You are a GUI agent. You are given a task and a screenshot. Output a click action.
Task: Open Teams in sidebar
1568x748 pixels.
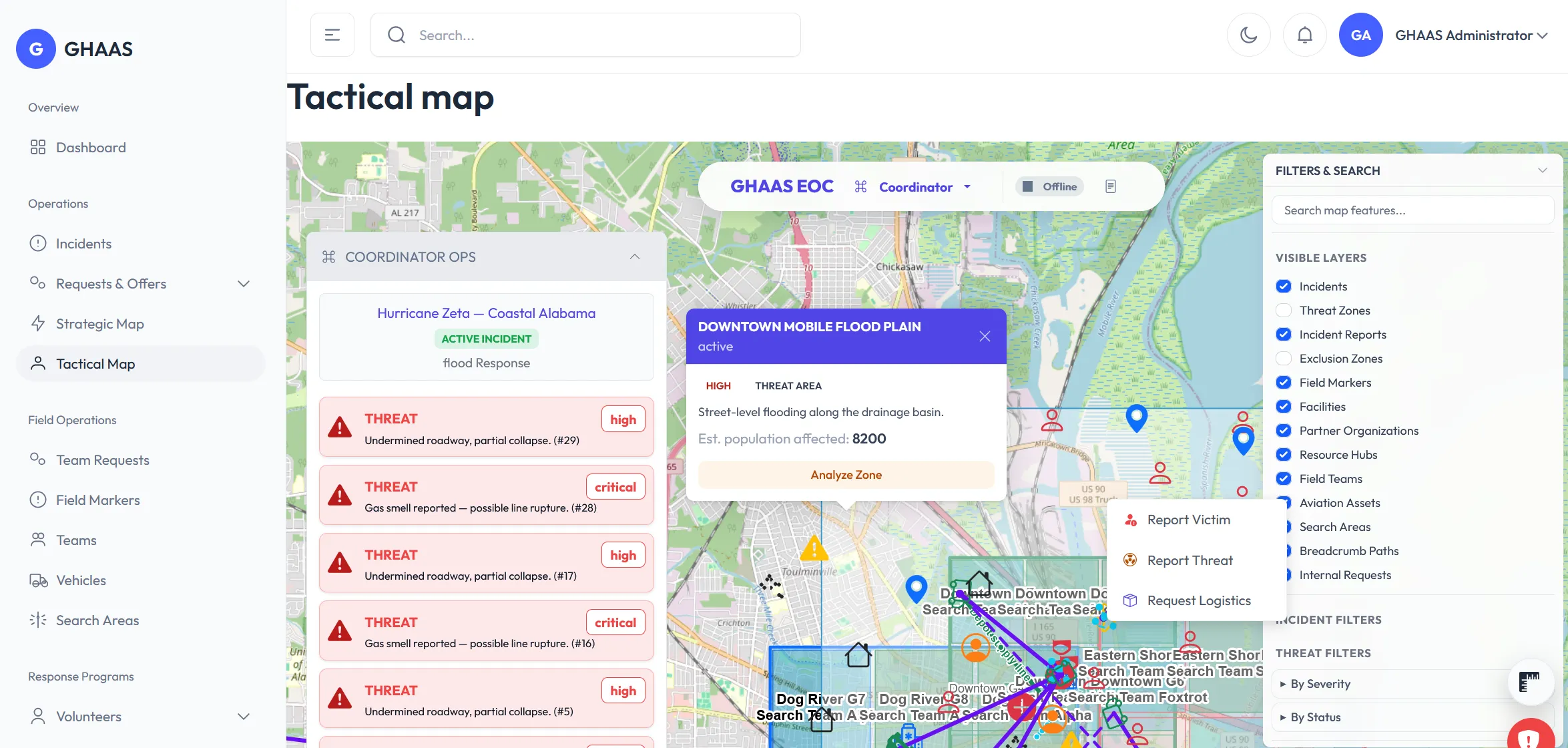pyautogui.click(x=141, y=540)
